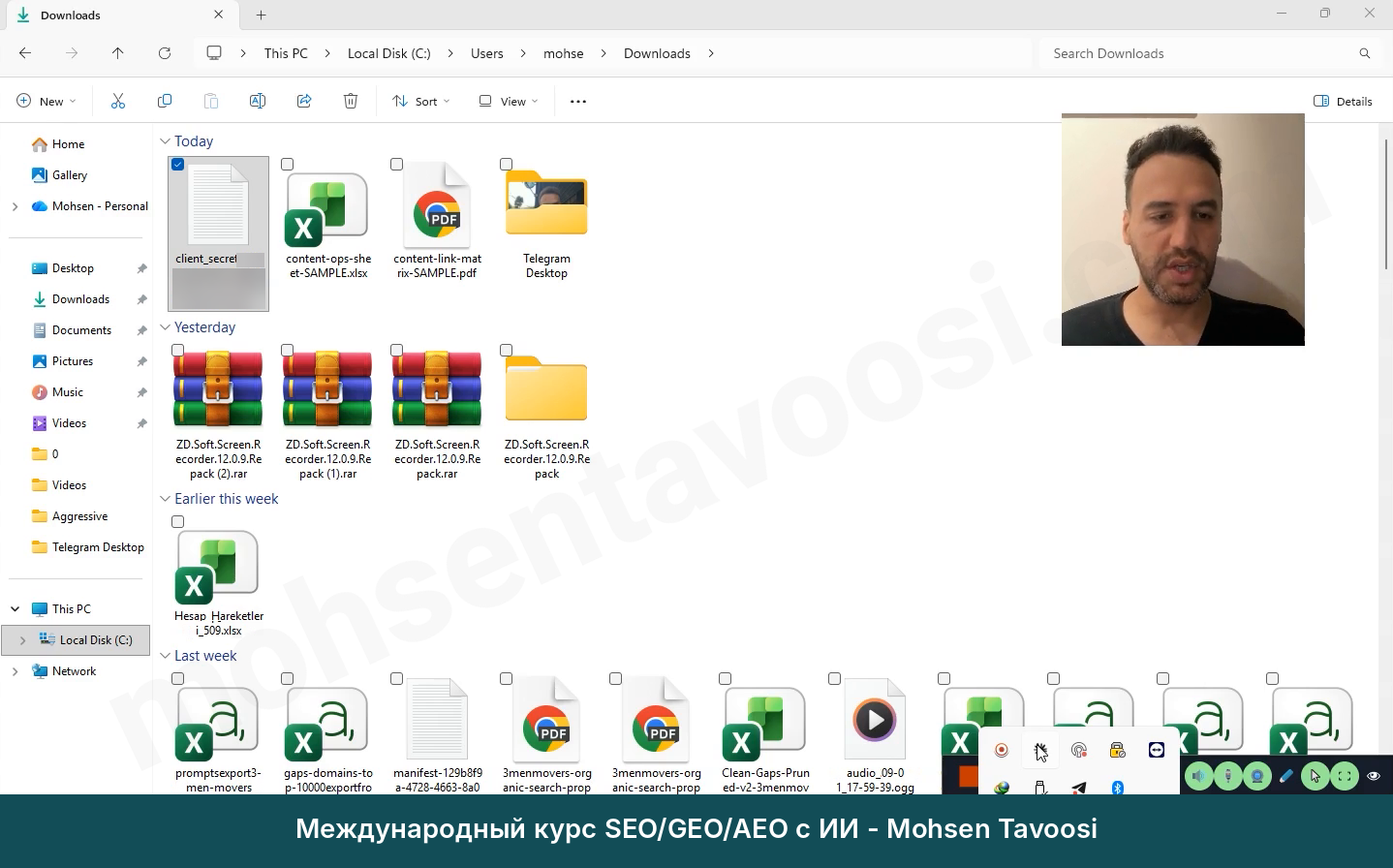
Task: Check the audio_09-01 ogg file checkbox
Action: click(834, 679)
